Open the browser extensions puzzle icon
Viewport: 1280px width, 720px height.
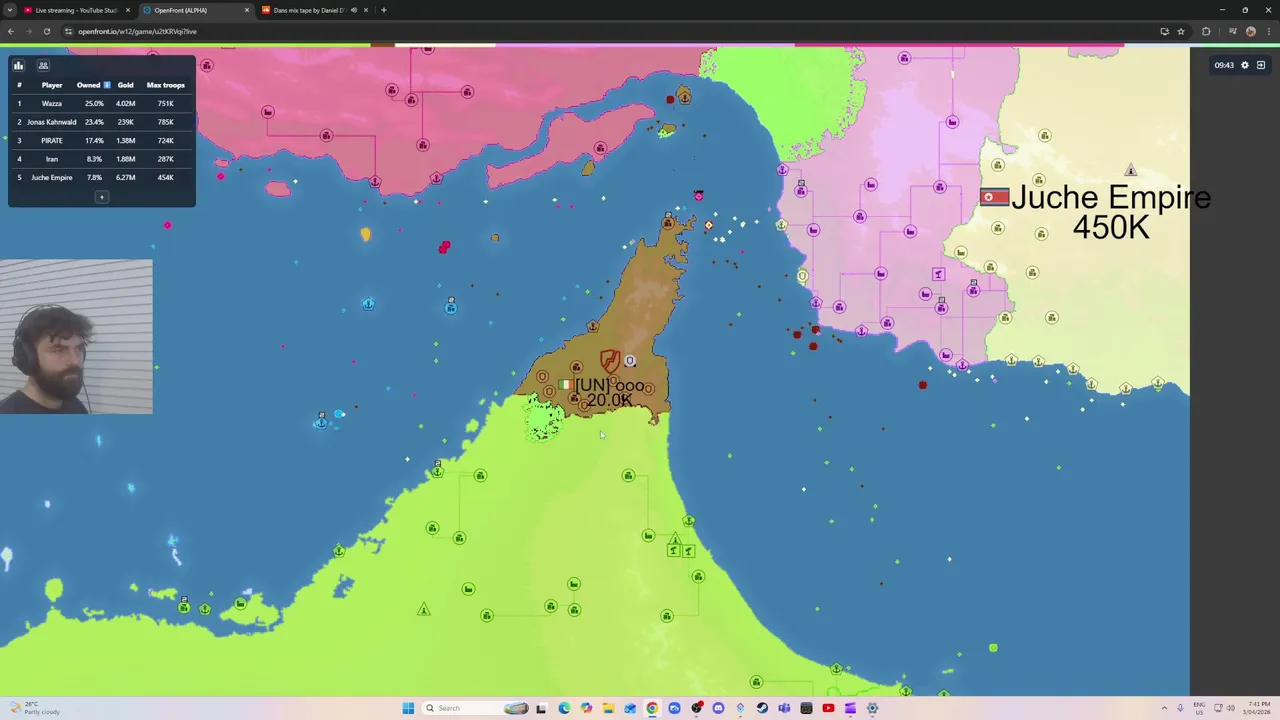coord(1206,31)
